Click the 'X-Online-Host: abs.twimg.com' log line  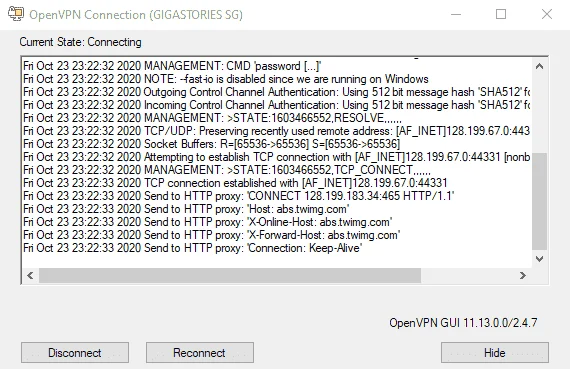point(208,222)
